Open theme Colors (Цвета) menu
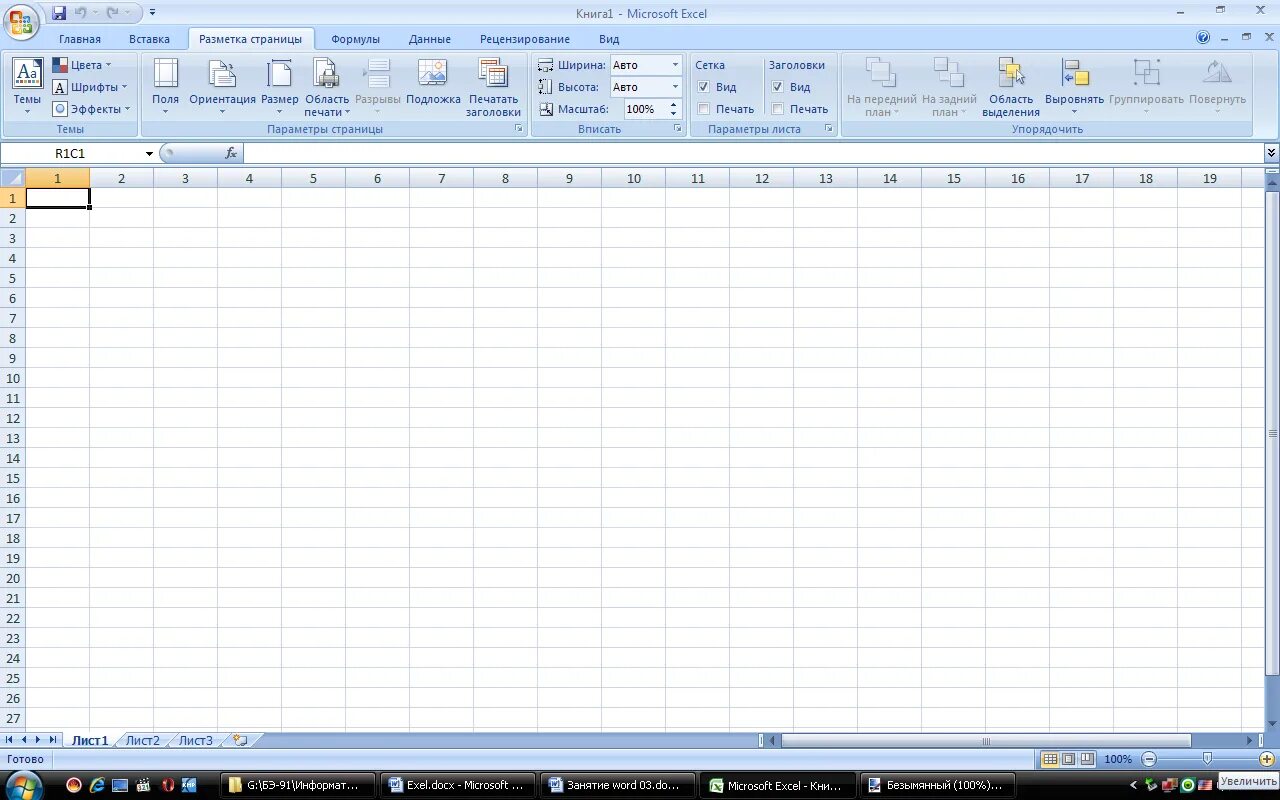Image resolution: width=1280 pixels, height=800 pixels. 83,65
